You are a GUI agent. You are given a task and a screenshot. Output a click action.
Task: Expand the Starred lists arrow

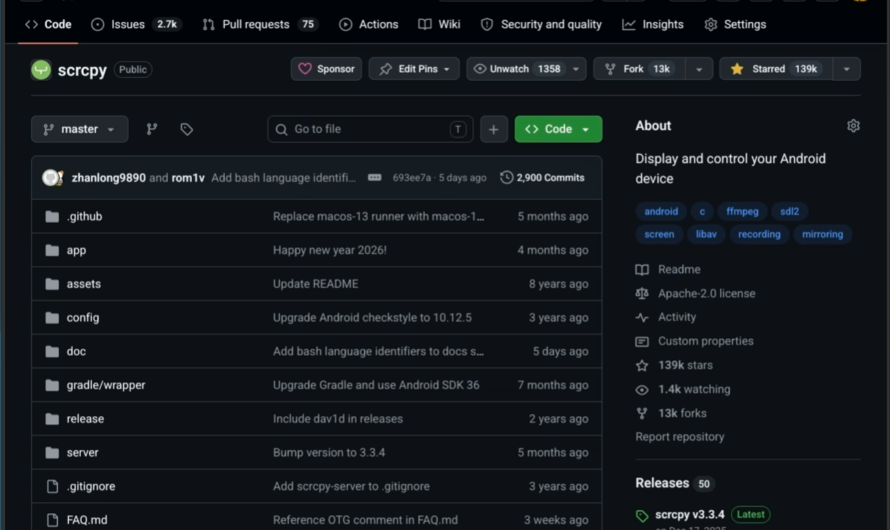846,69
